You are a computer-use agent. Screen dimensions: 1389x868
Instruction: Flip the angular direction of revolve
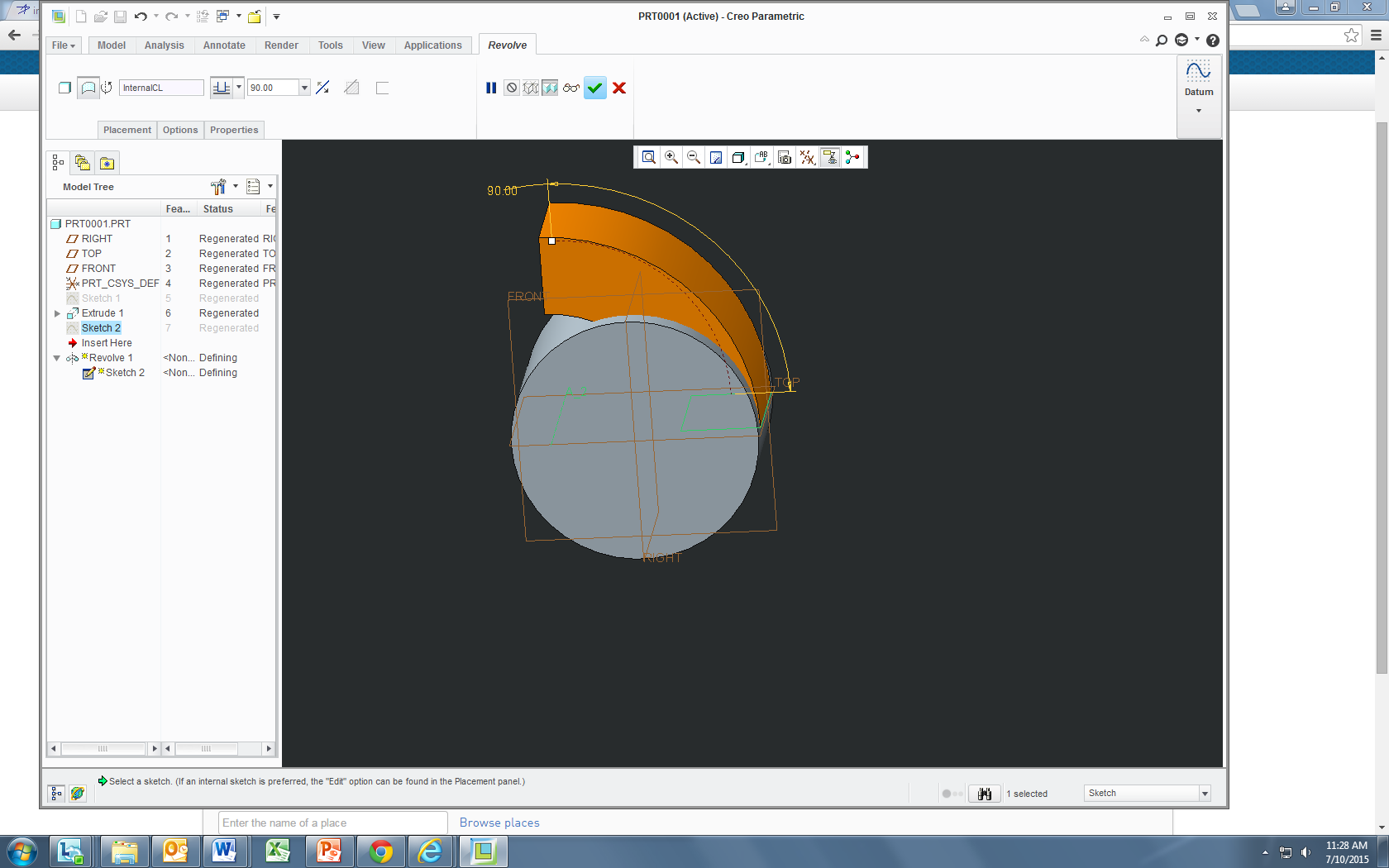(323, 88)
